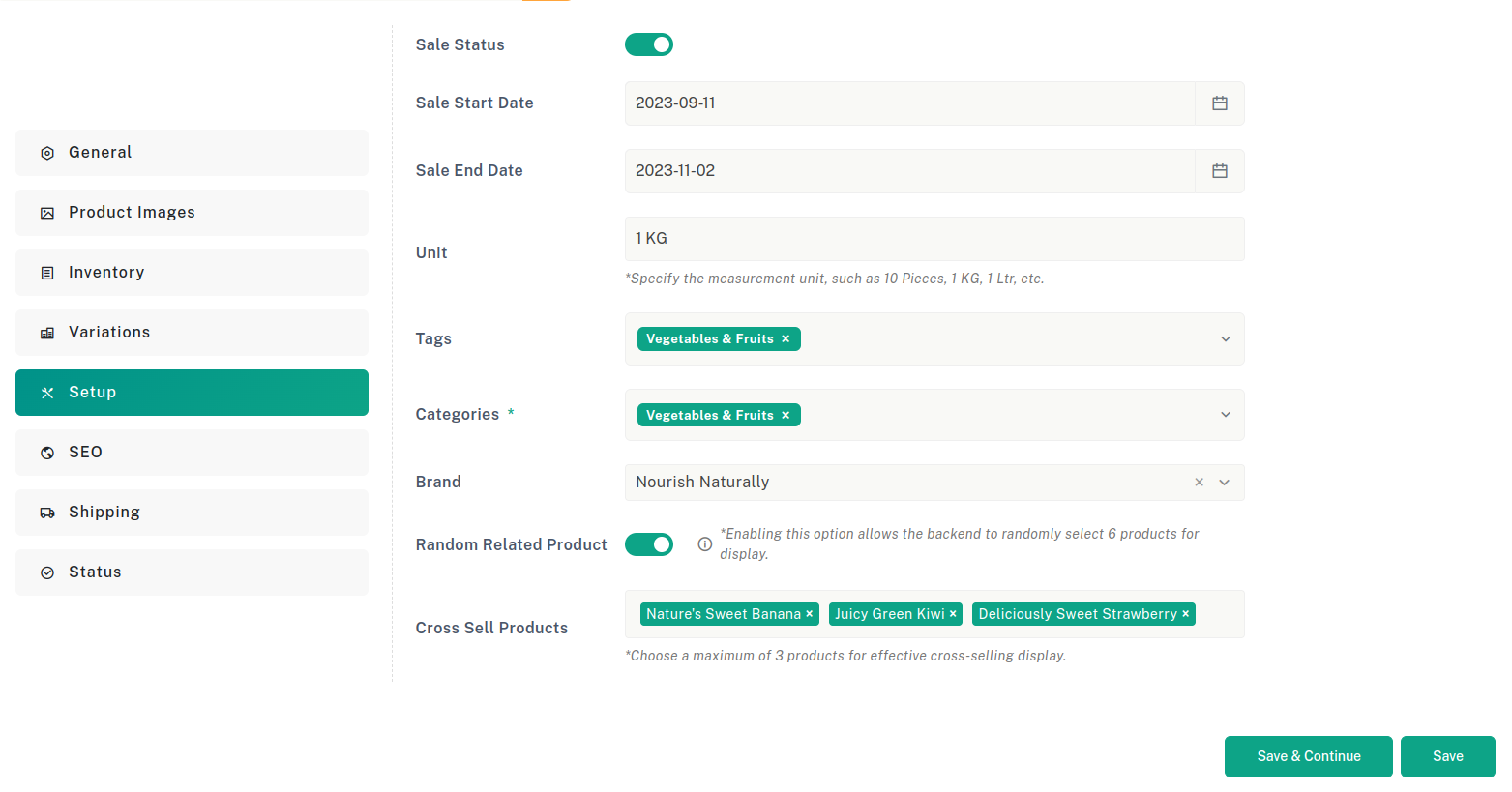Open calendar picker for Sale Start Date
Image resolution: width=1512 pixels, height=792 pixels.
[1220, 103]
